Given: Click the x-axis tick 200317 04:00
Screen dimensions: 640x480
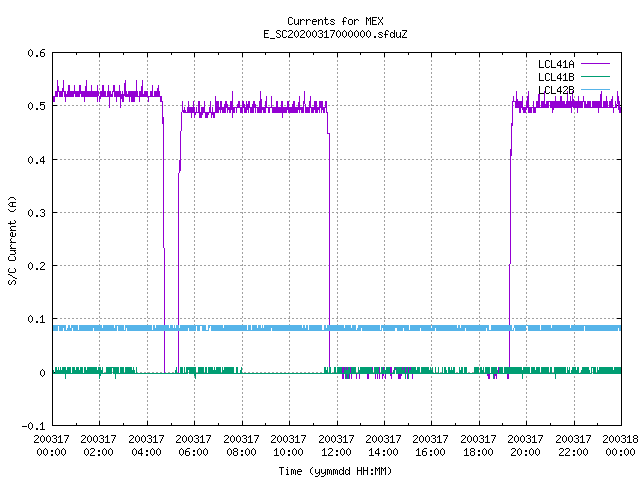Looking at the screenshot, I should (x=146, y=445).
